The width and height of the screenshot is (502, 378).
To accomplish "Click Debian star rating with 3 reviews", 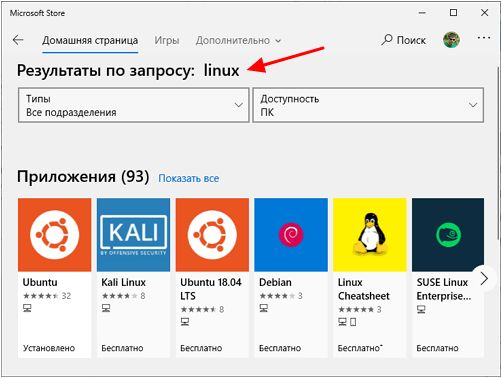I will coord(281,296).
